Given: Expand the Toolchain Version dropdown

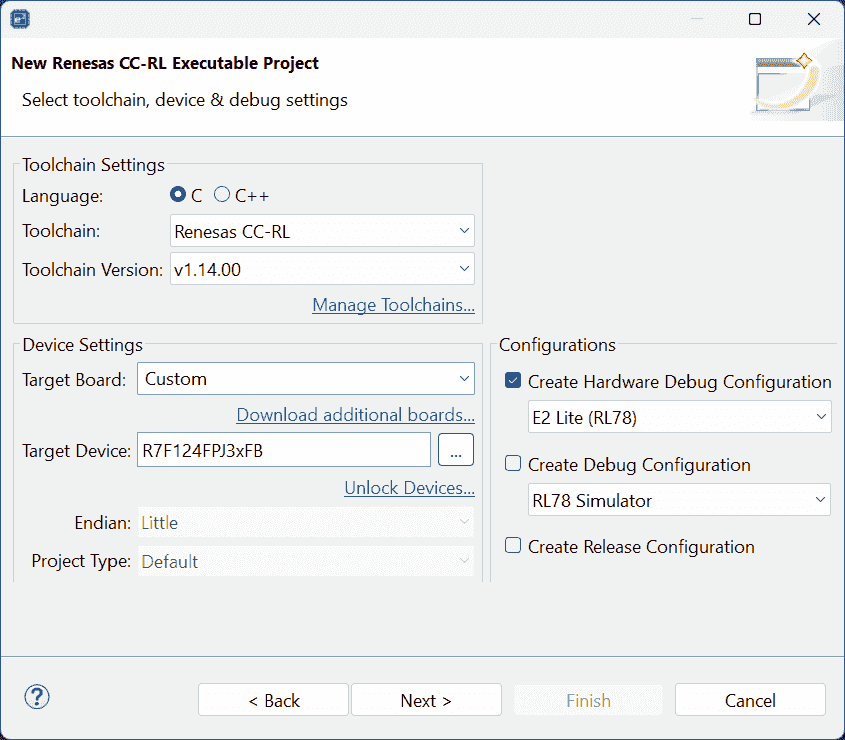Looking at the screenshot, I should pyautogui.click(x=322, y=269).
